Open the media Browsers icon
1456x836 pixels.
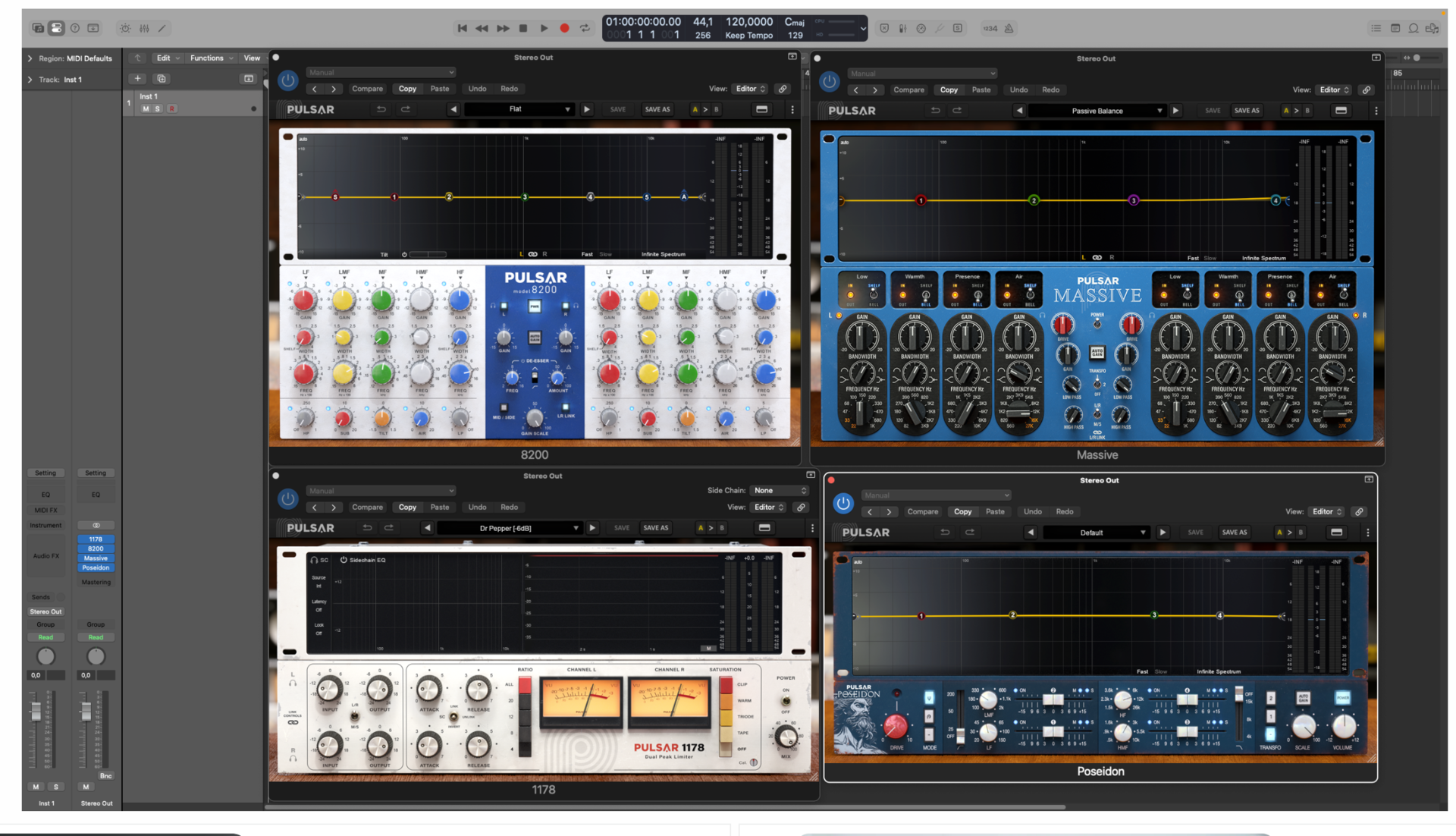[x=1432, y=28]
